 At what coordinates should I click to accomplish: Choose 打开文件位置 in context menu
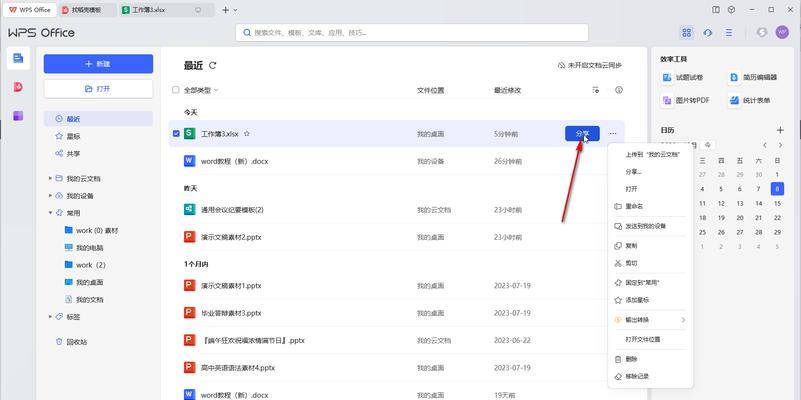point(650,339)
